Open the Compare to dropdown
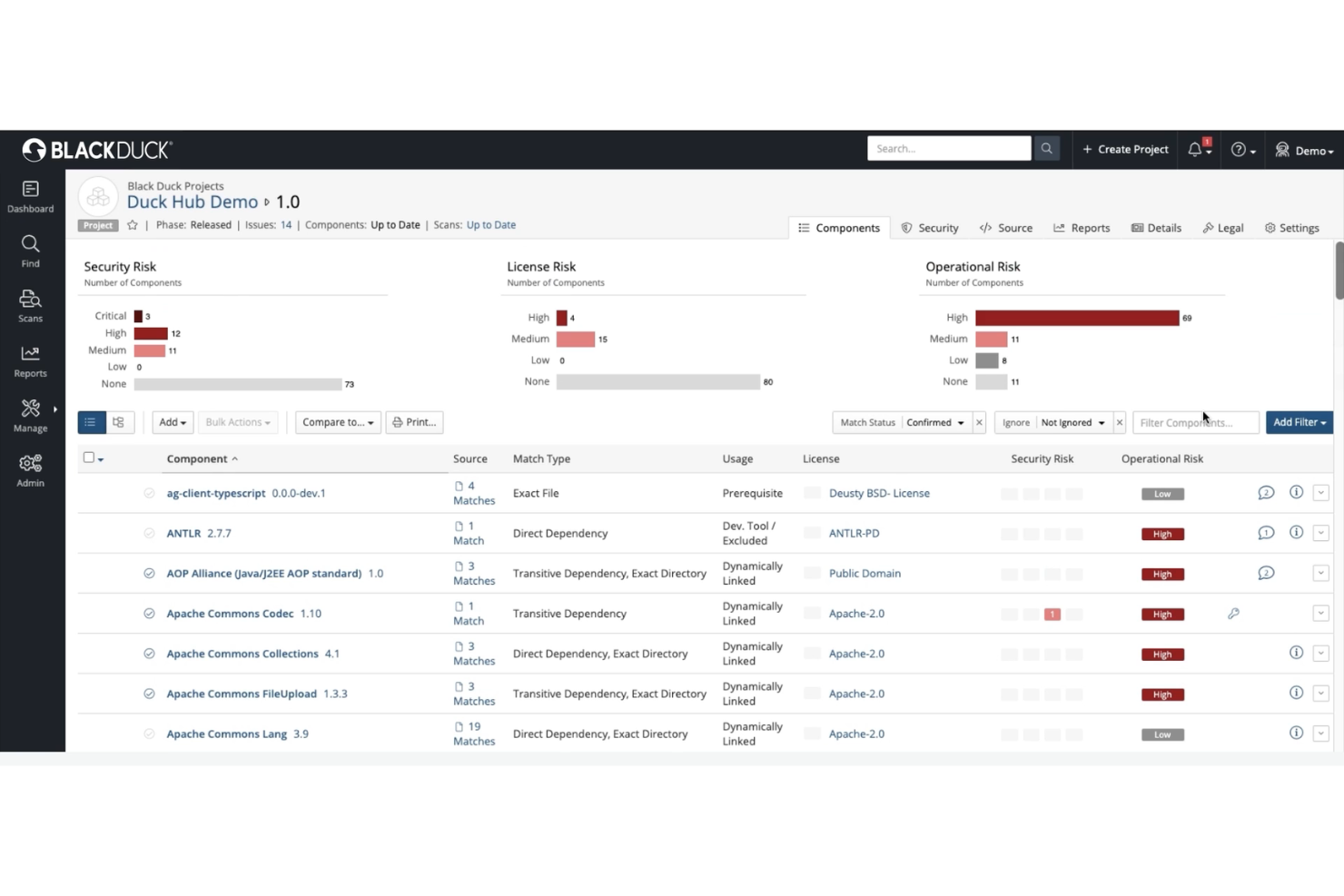This screenshot has height=896, width=1344. point(338,422)
